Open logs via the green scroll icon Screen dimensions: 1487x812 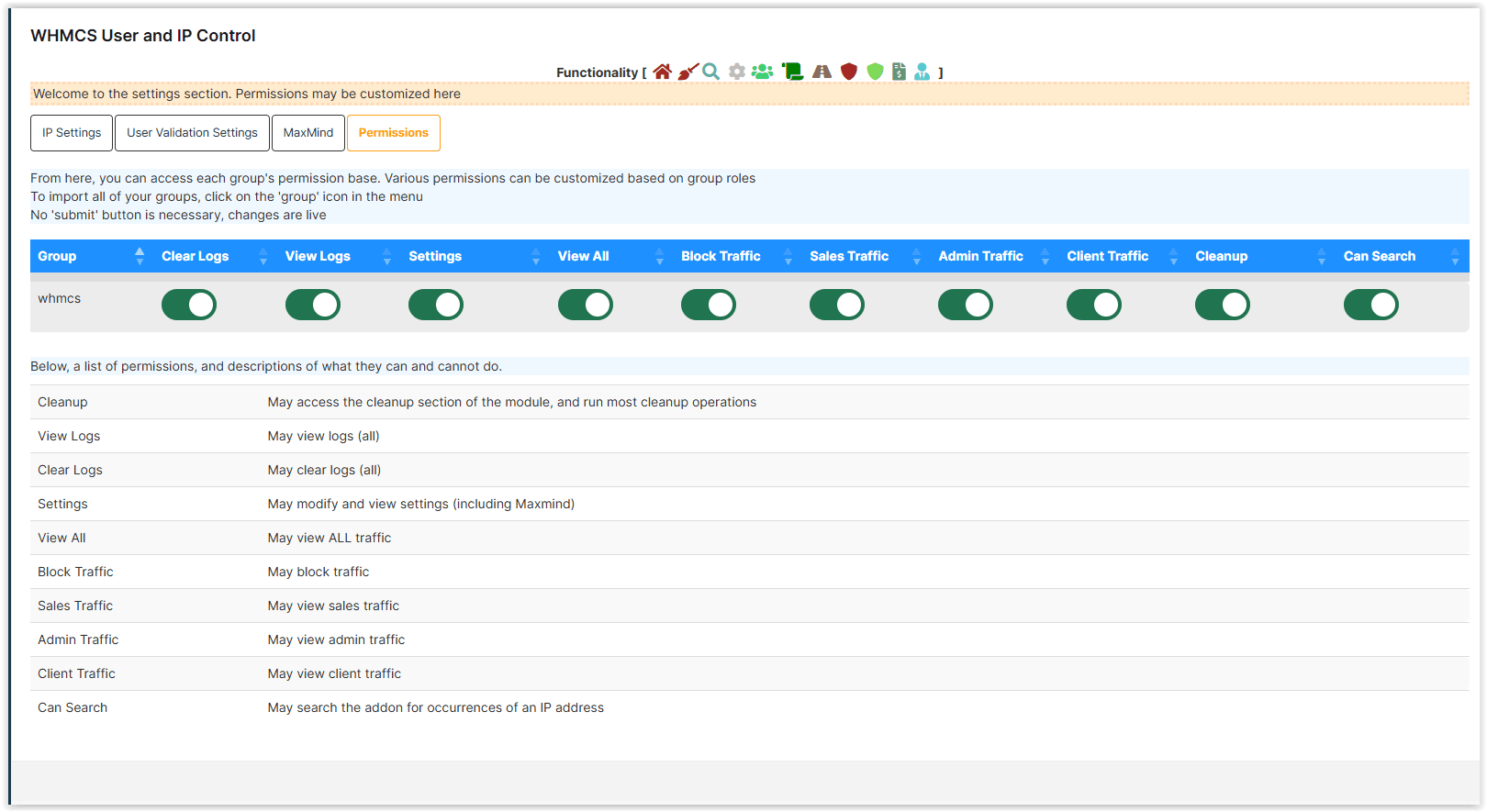point(792,72)
